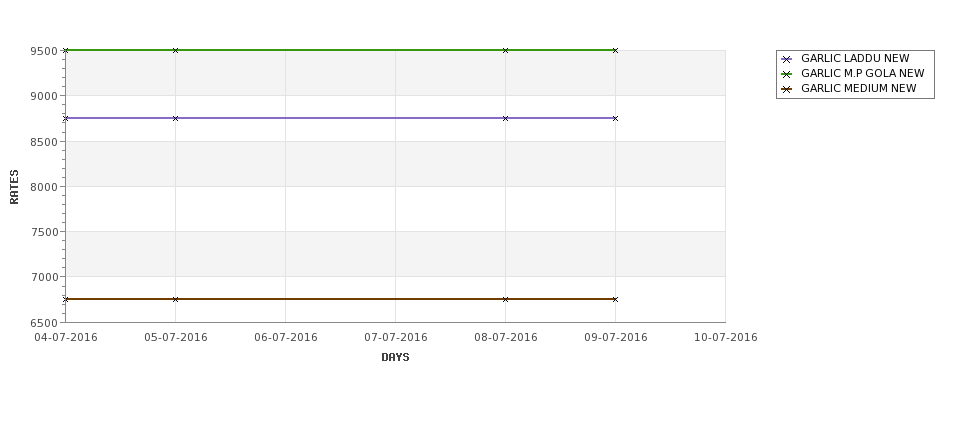
Task: Select purple line data point at 05-07-2016
Action: click(175, 118)
